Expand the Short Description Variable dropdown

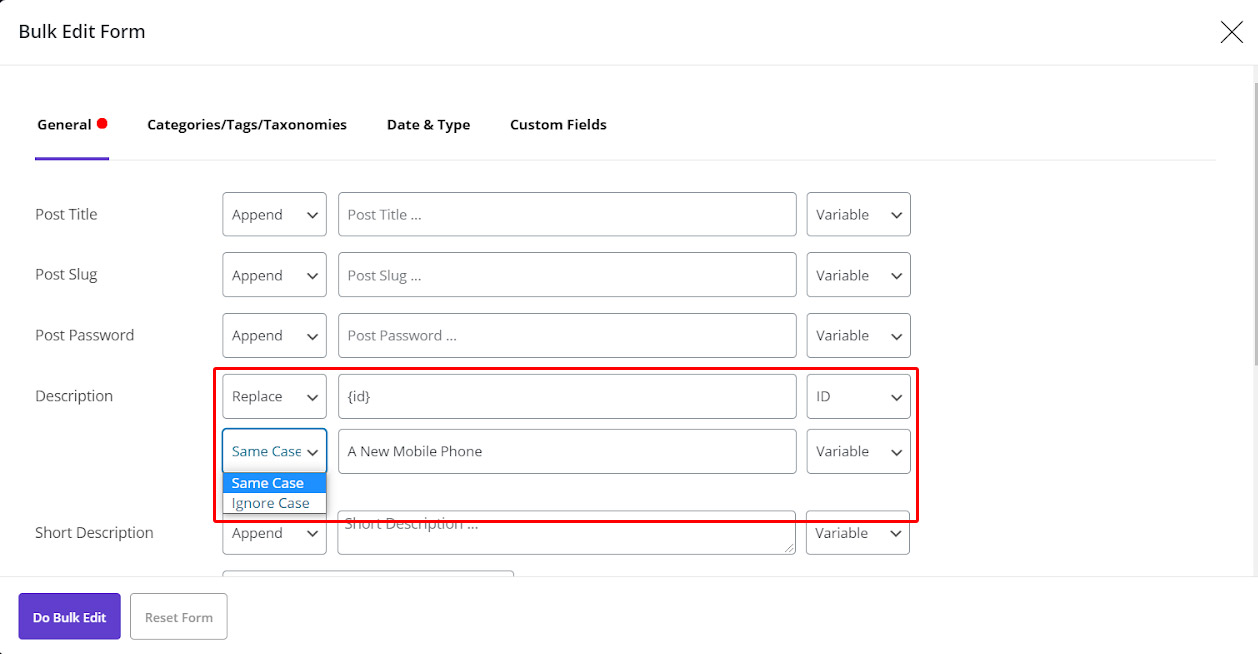(858, 533)
